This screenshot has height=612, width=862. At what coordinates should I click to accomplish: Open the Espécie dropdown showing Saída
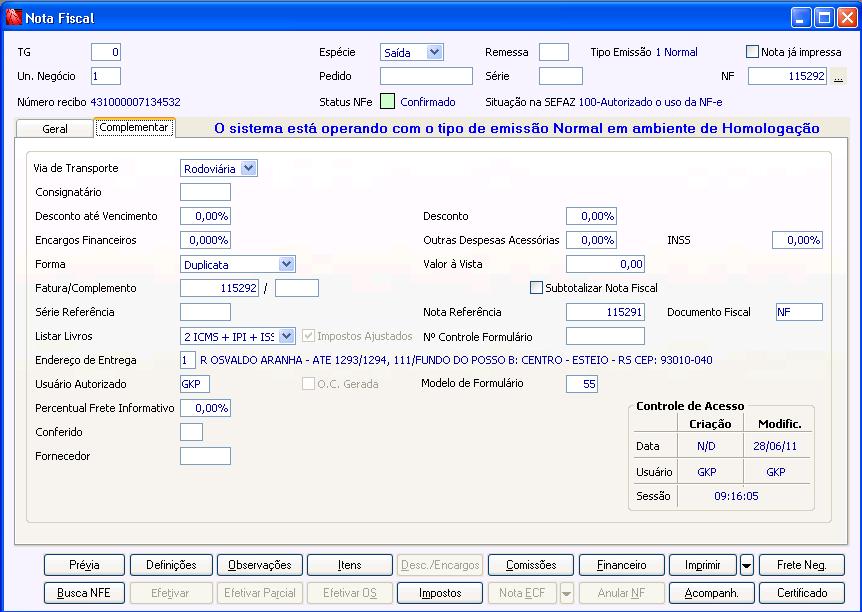412,52
